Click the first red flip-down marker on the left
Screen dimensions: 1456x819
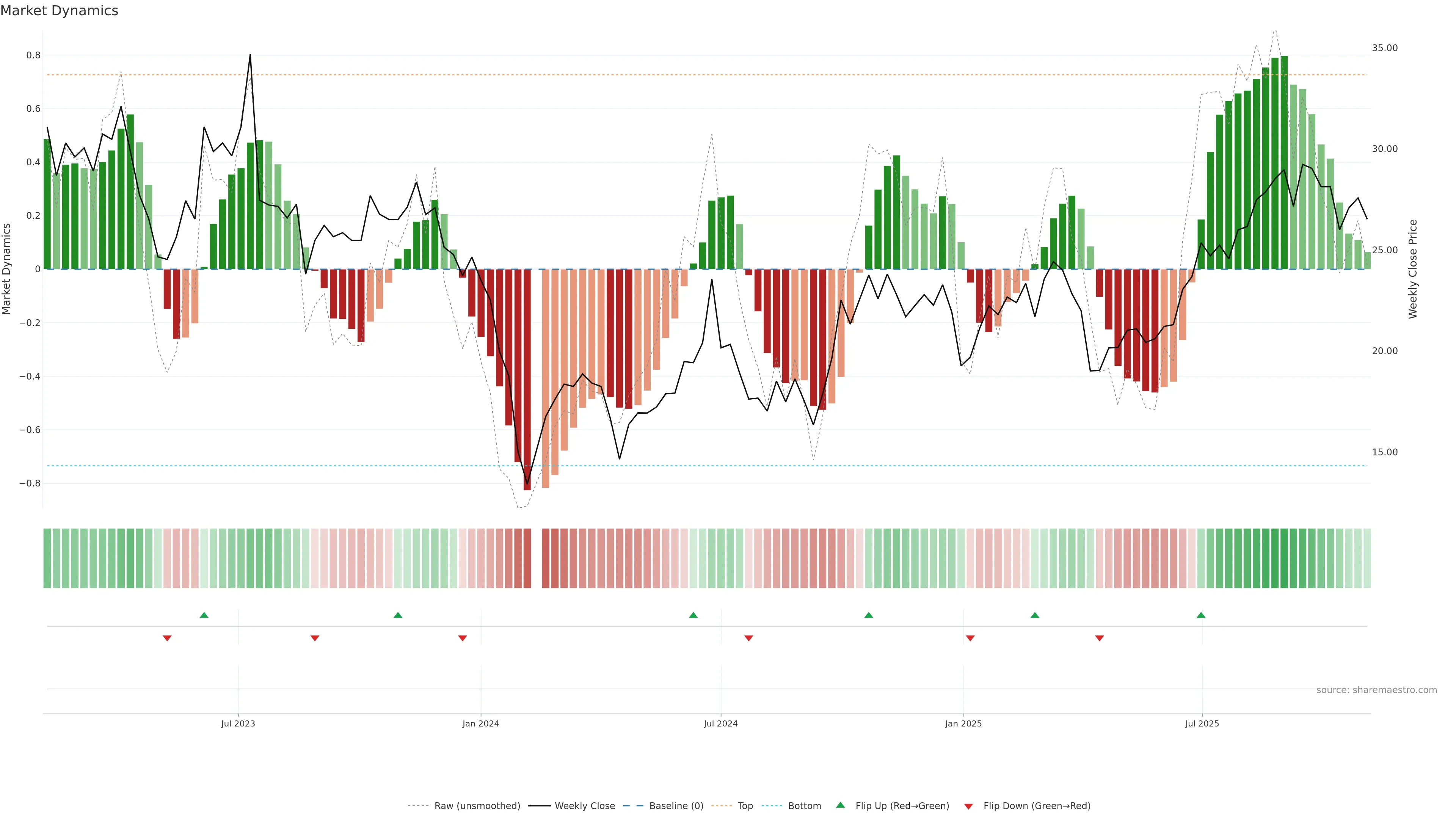click(167, 638)
